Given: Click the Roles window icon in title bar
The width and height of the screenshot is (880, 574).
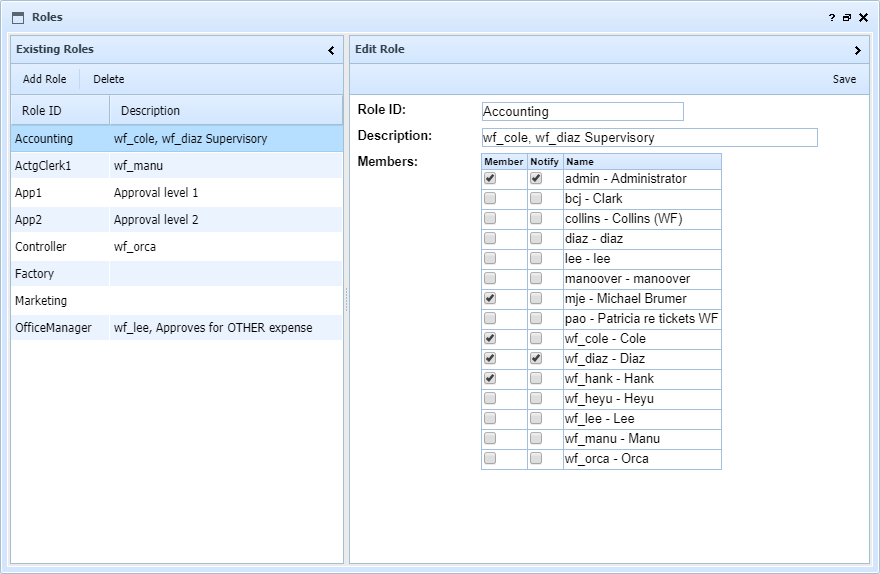Looking at the screenshot, I should [18, 17].
